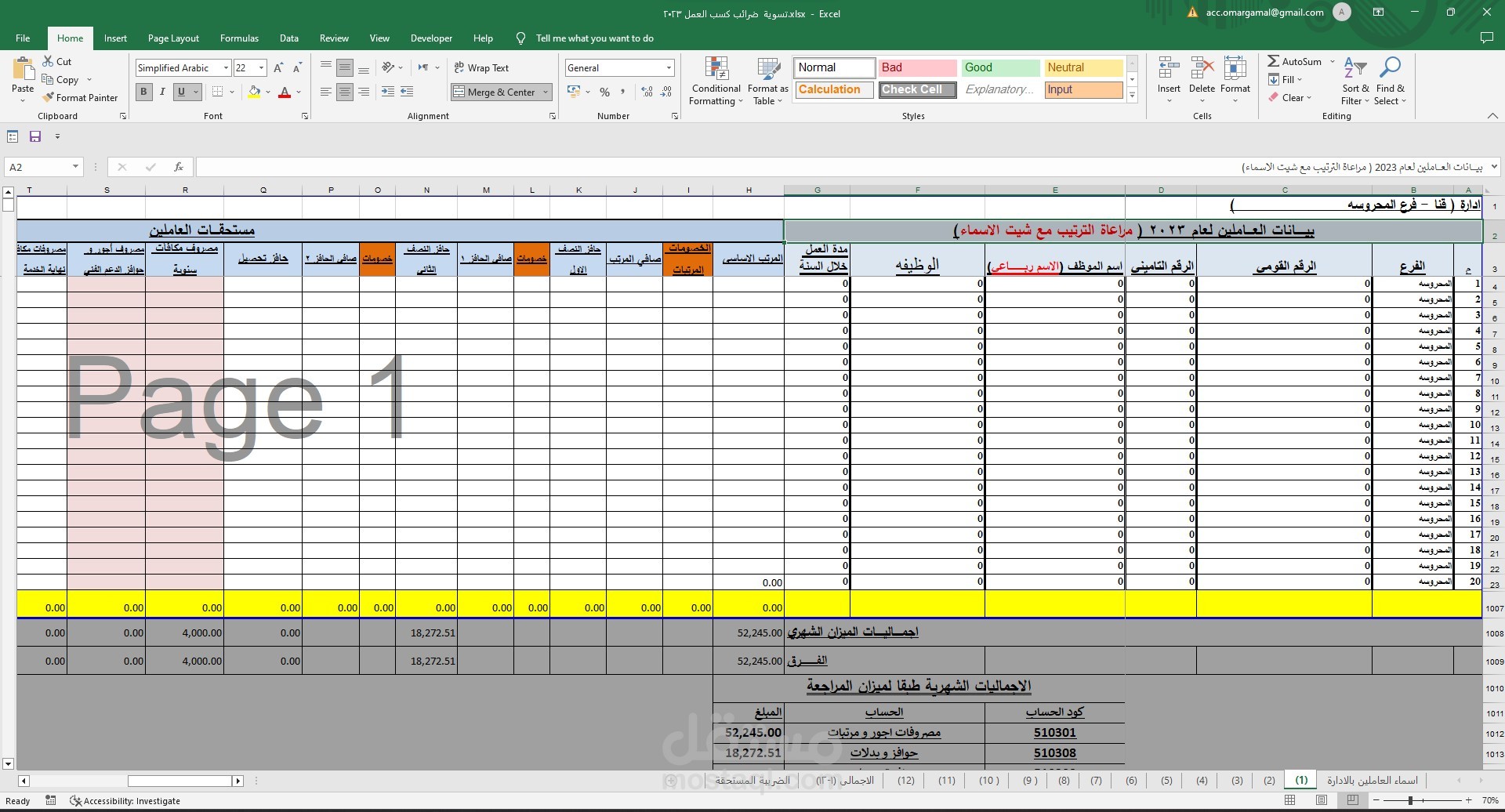Save using the quick access floppy icon

point(35,136)
